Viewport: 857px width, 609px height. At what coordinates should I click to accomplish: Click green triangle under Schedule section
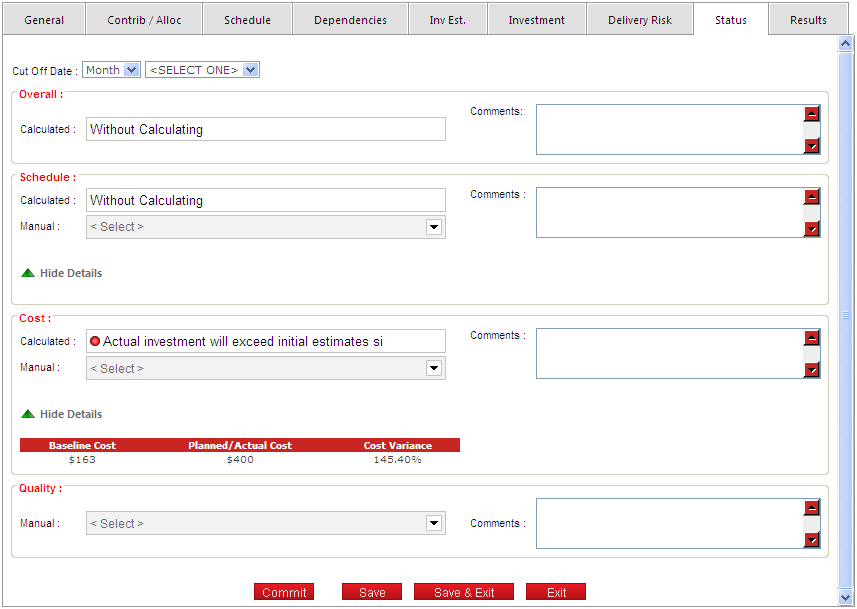click(28, 273)
